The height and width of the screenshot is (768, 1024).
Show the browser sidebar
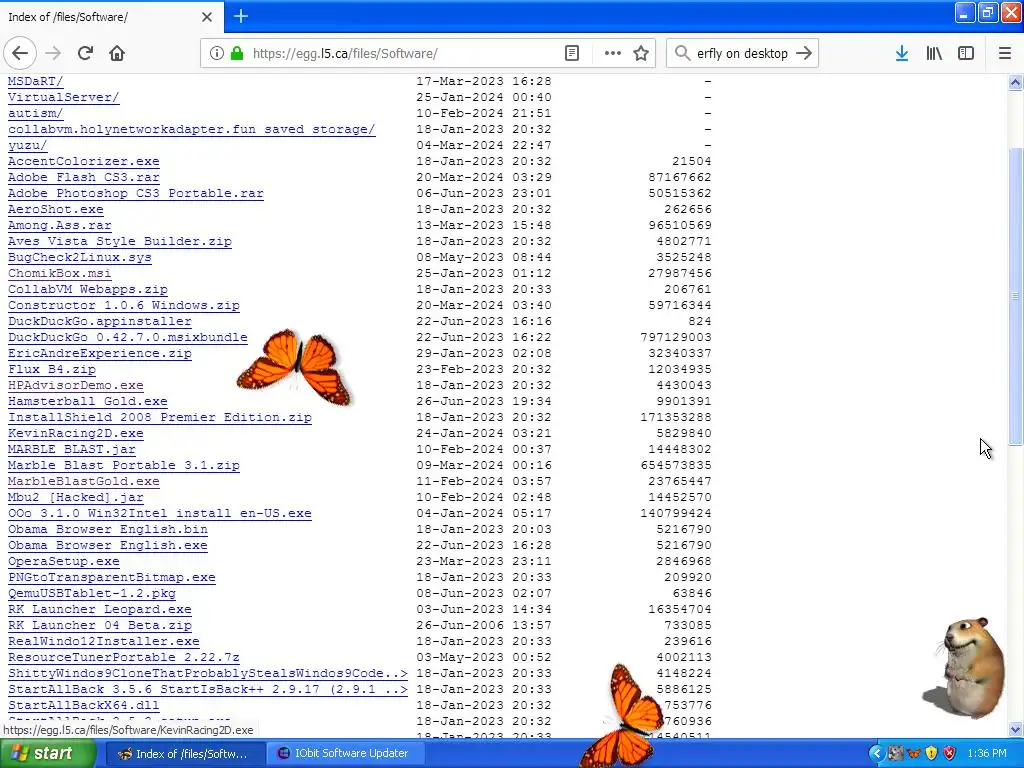pyautogui.click(x=966, y=54)
